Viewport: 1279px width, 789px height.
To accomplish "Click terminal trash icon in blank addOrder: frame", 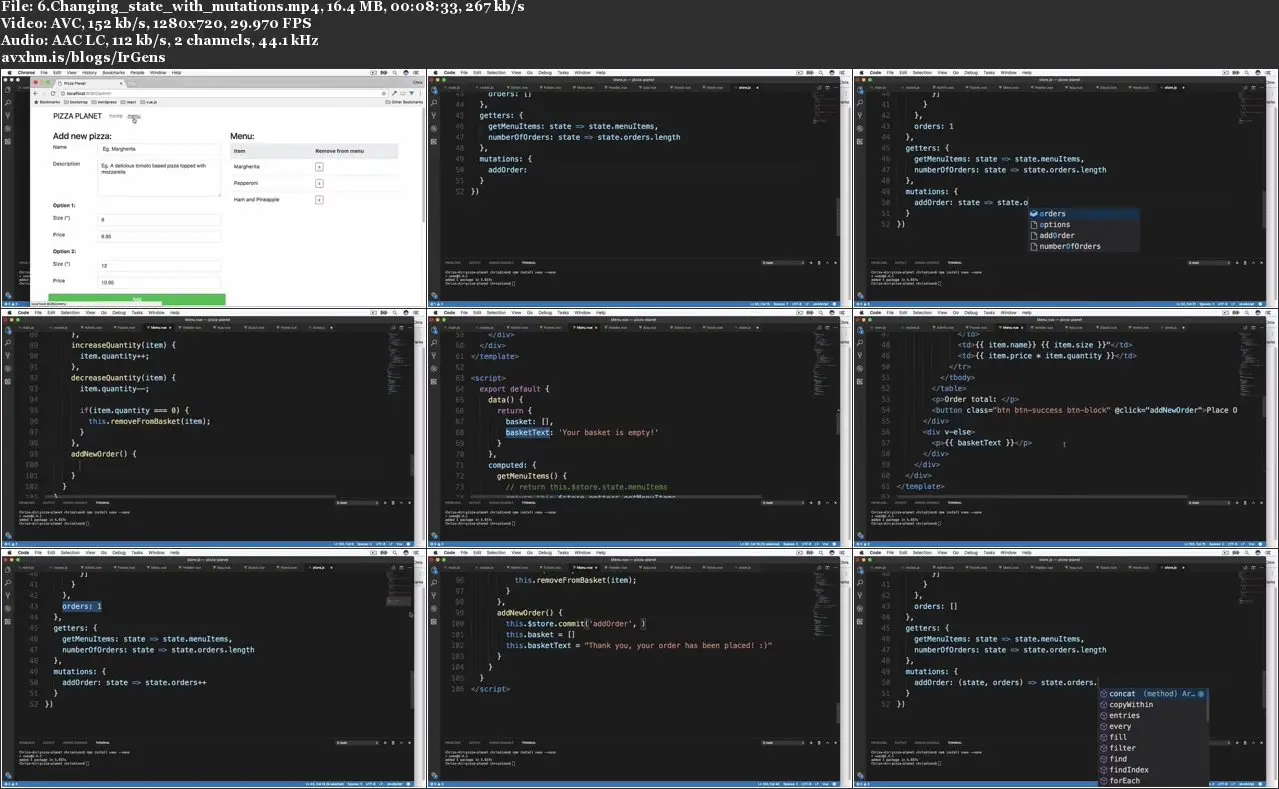I will coord(821,263).
